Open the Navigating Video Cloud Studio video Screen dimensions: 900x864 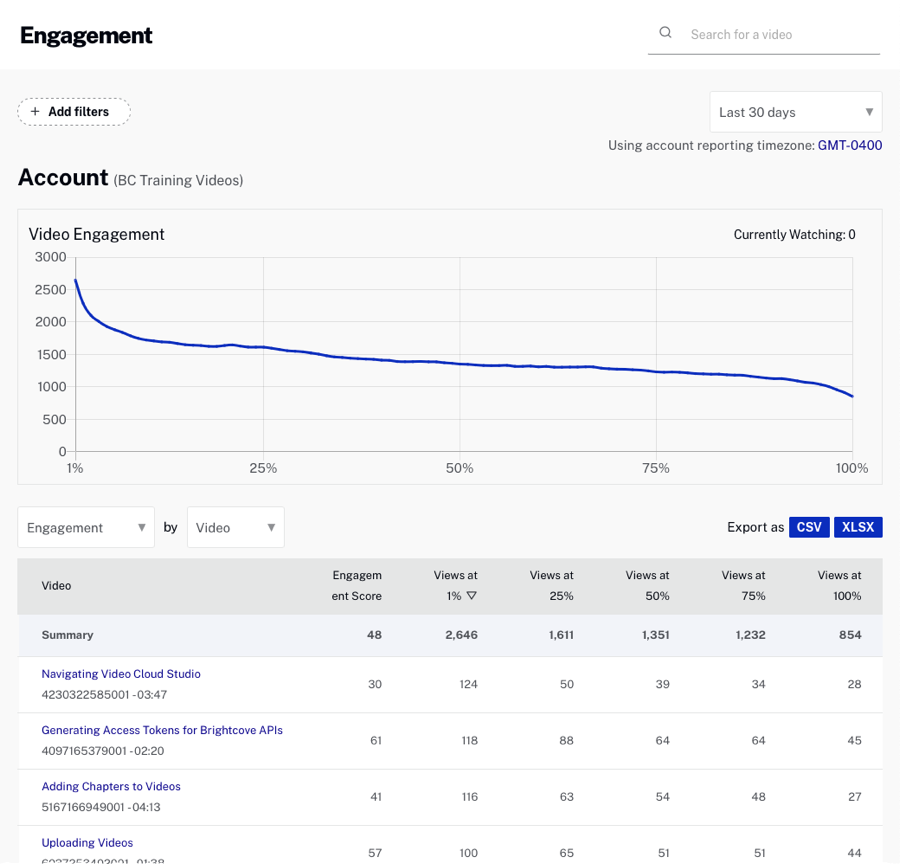pos(120,673)
